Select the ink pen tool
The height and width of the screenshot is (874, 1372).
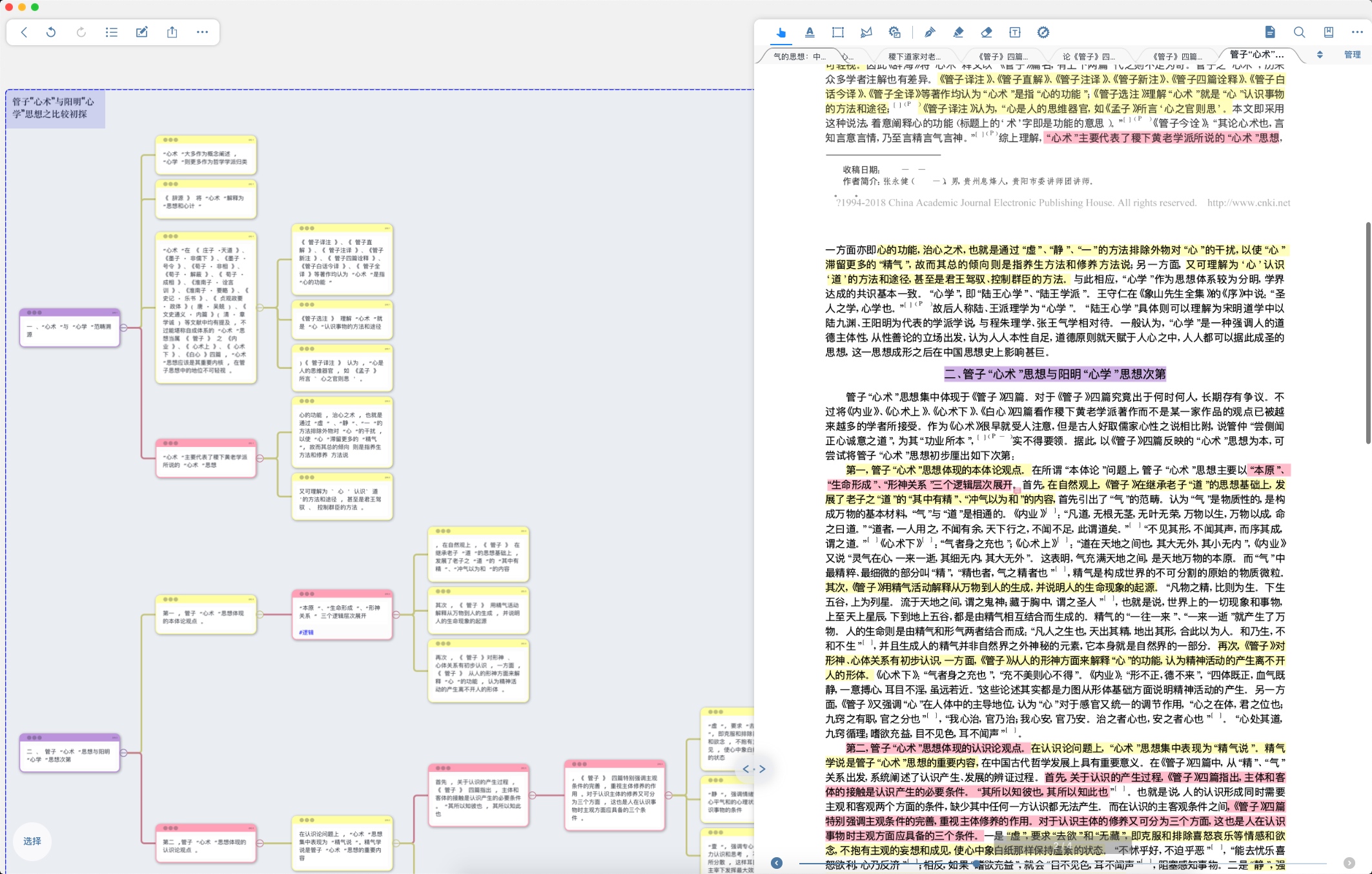click(x=930, y=32)
